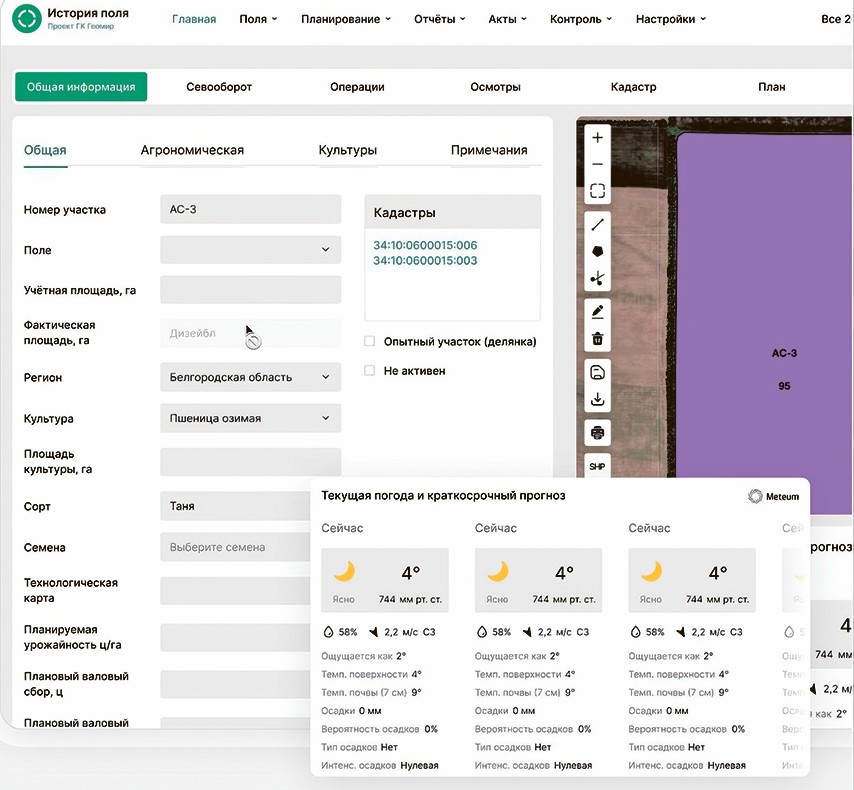
Task: Toggle the Не активен checkbox
Action: (369, 370)
